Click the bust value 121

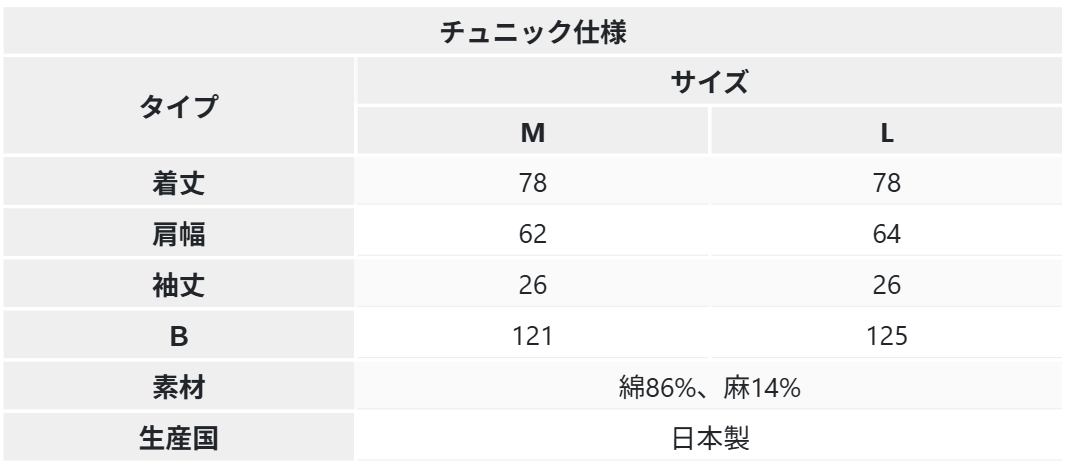coord(532,335)
